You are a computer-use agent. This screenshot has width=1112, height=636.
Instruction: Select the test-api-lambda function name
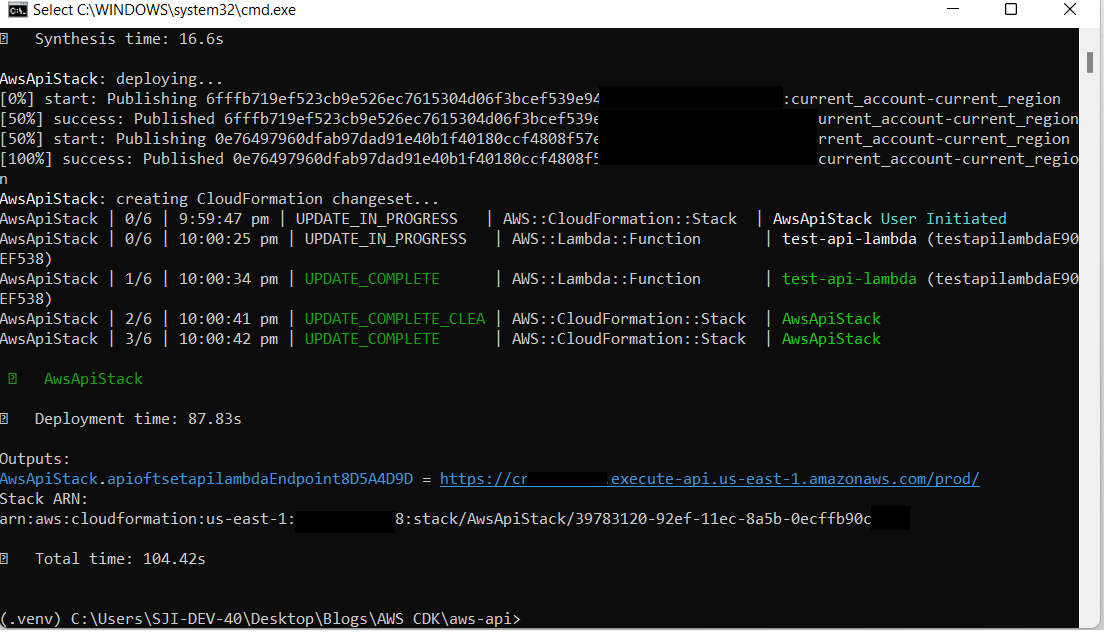pyautogui.click(x=848, y=278)
